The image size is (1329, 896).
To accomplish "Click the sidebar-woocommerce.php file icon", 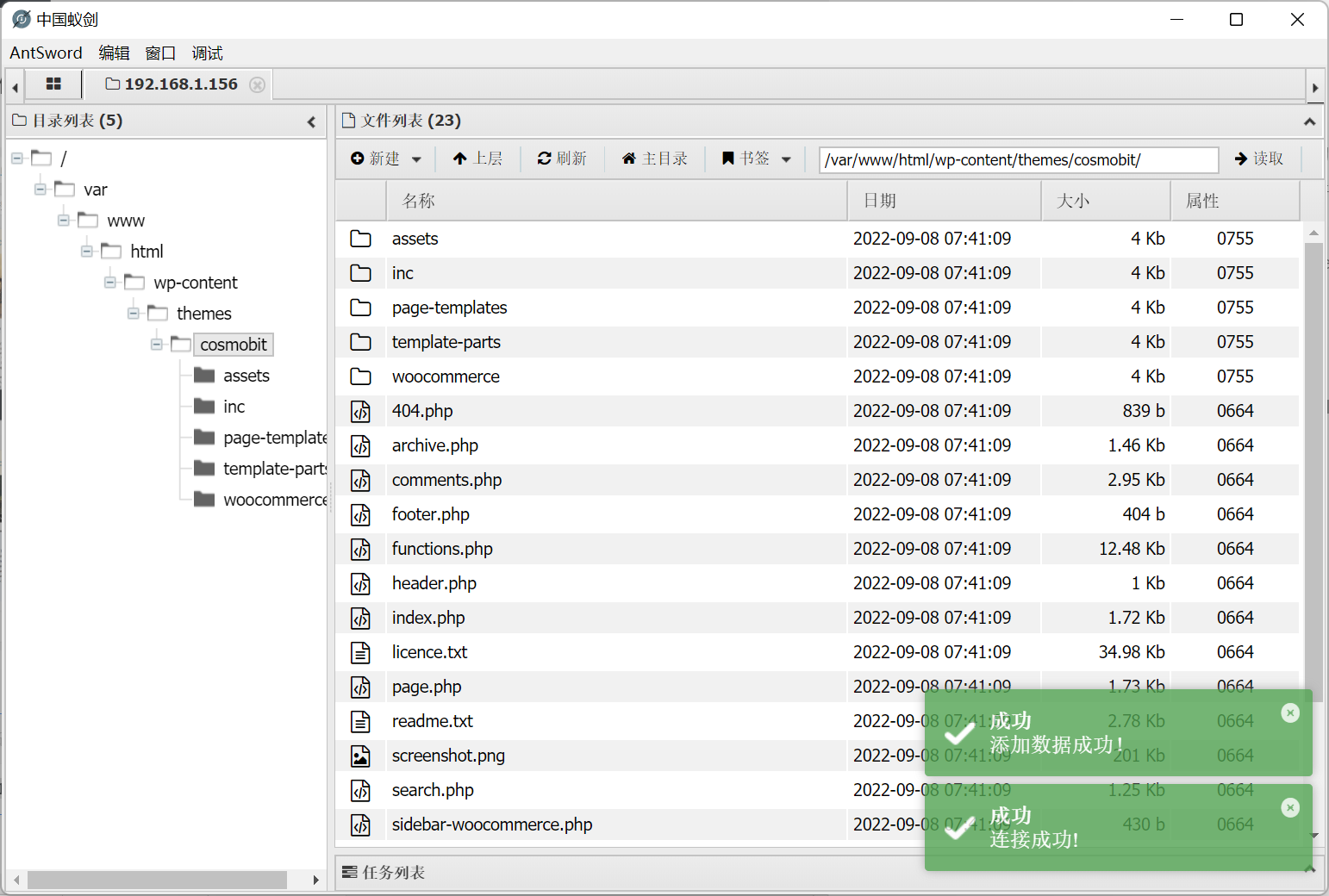I will coord(360,824).
